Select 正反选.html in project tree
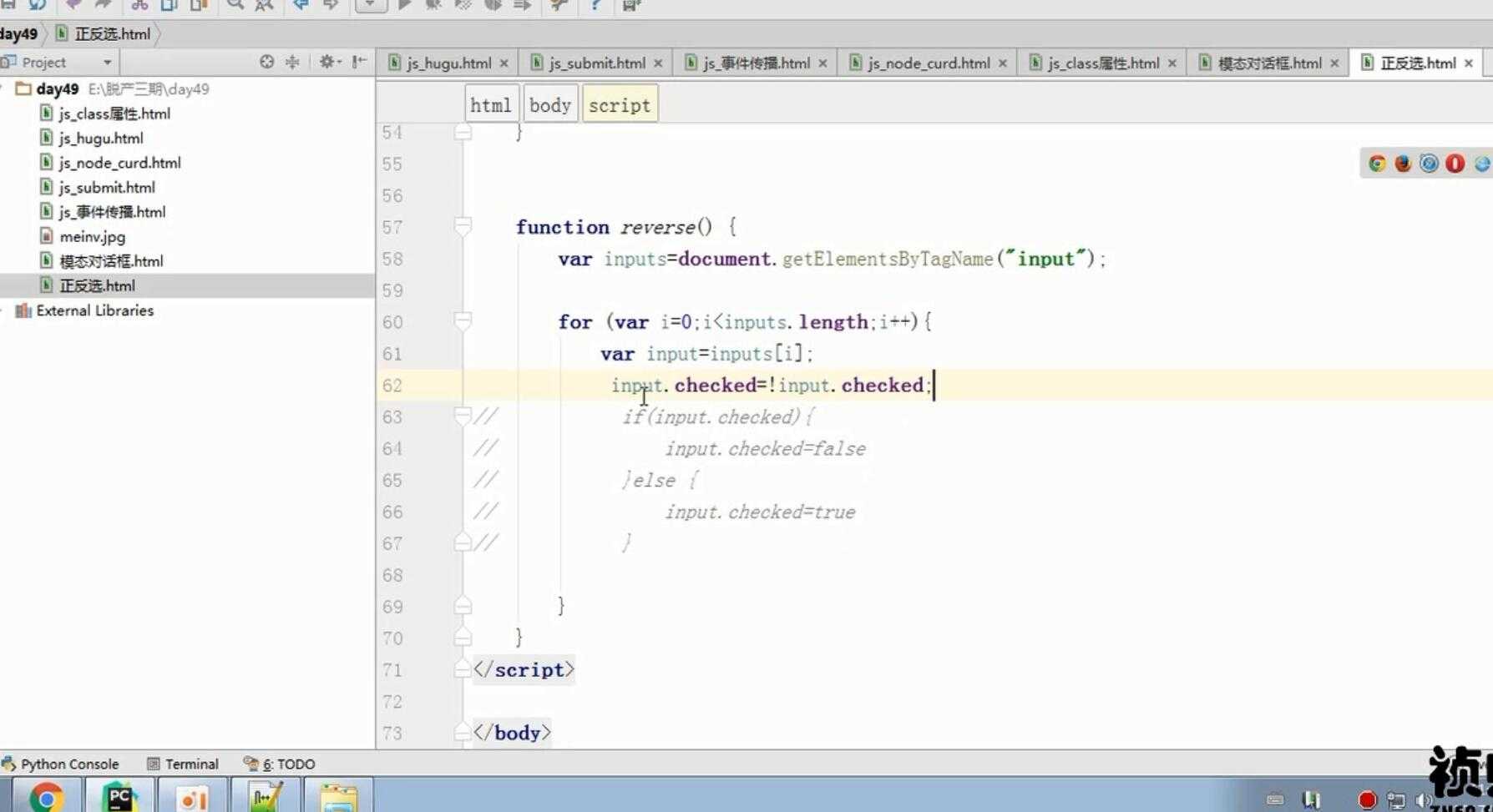The image size is (1493, 812). pyautogui.click(x=97, y=285)
